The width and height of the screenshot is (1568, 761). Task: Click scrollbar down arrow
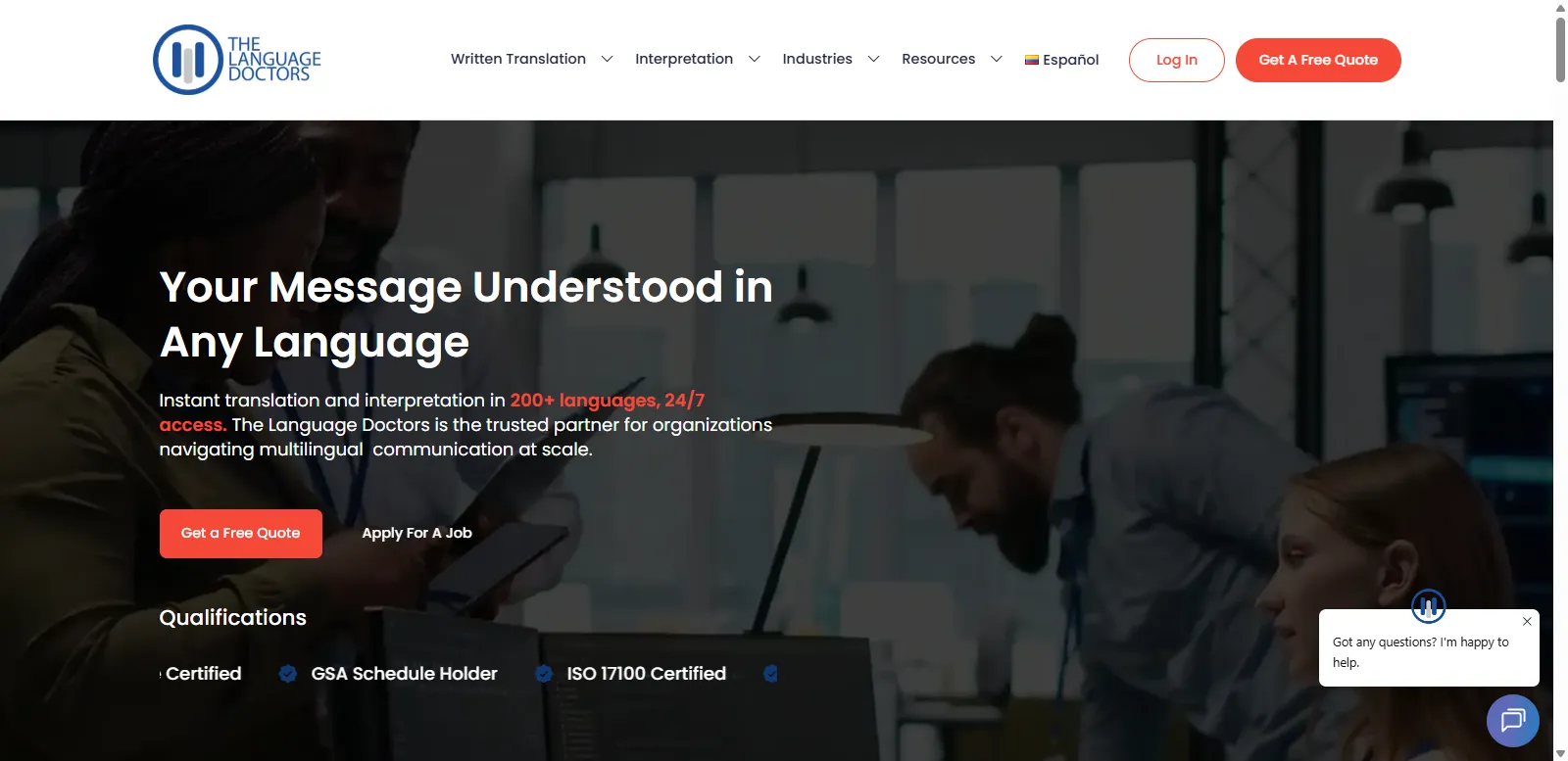pyautogui.click(x=1560, y=753)
